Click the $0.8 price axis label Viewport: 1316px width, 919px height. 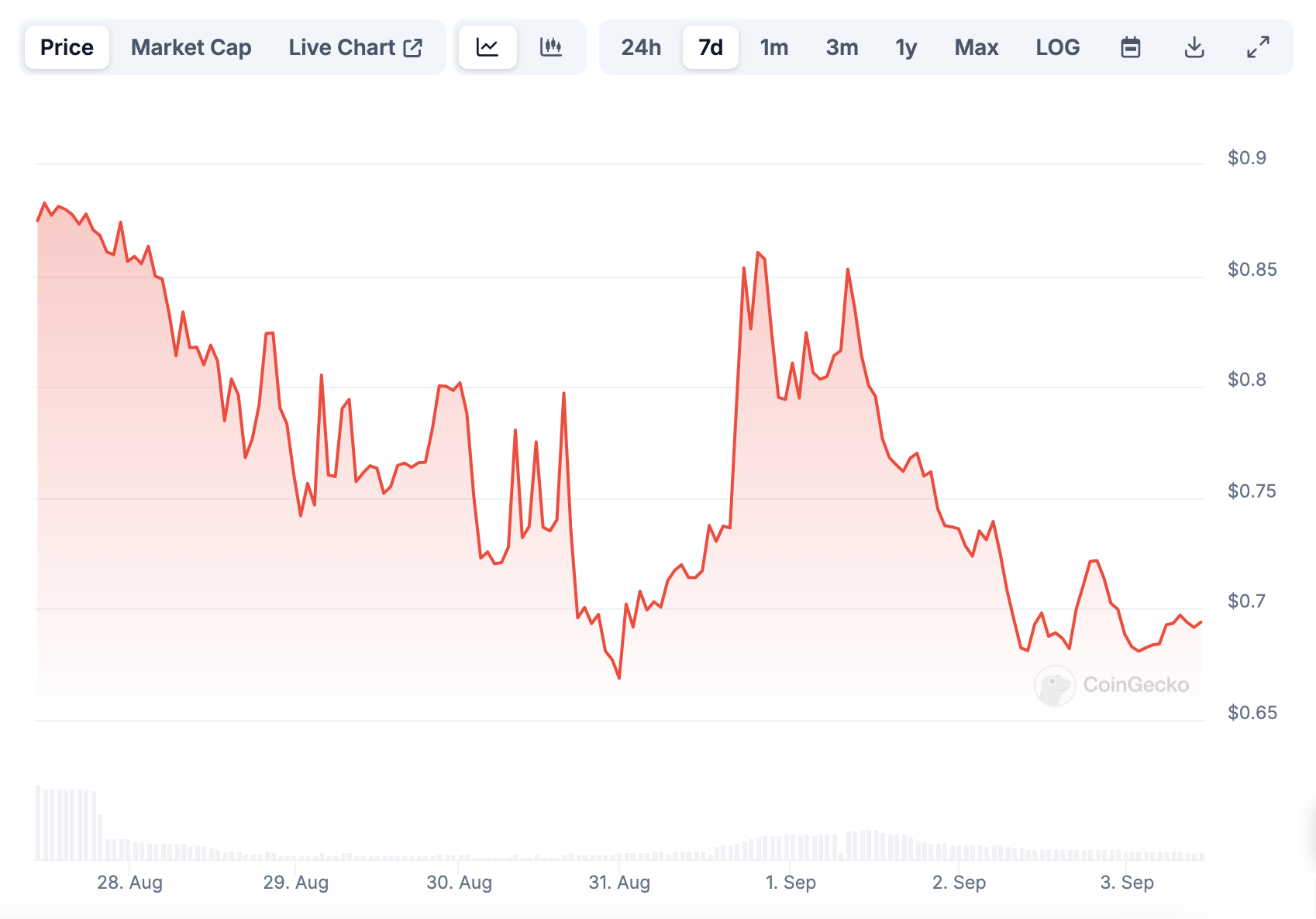coord(1246,380)
